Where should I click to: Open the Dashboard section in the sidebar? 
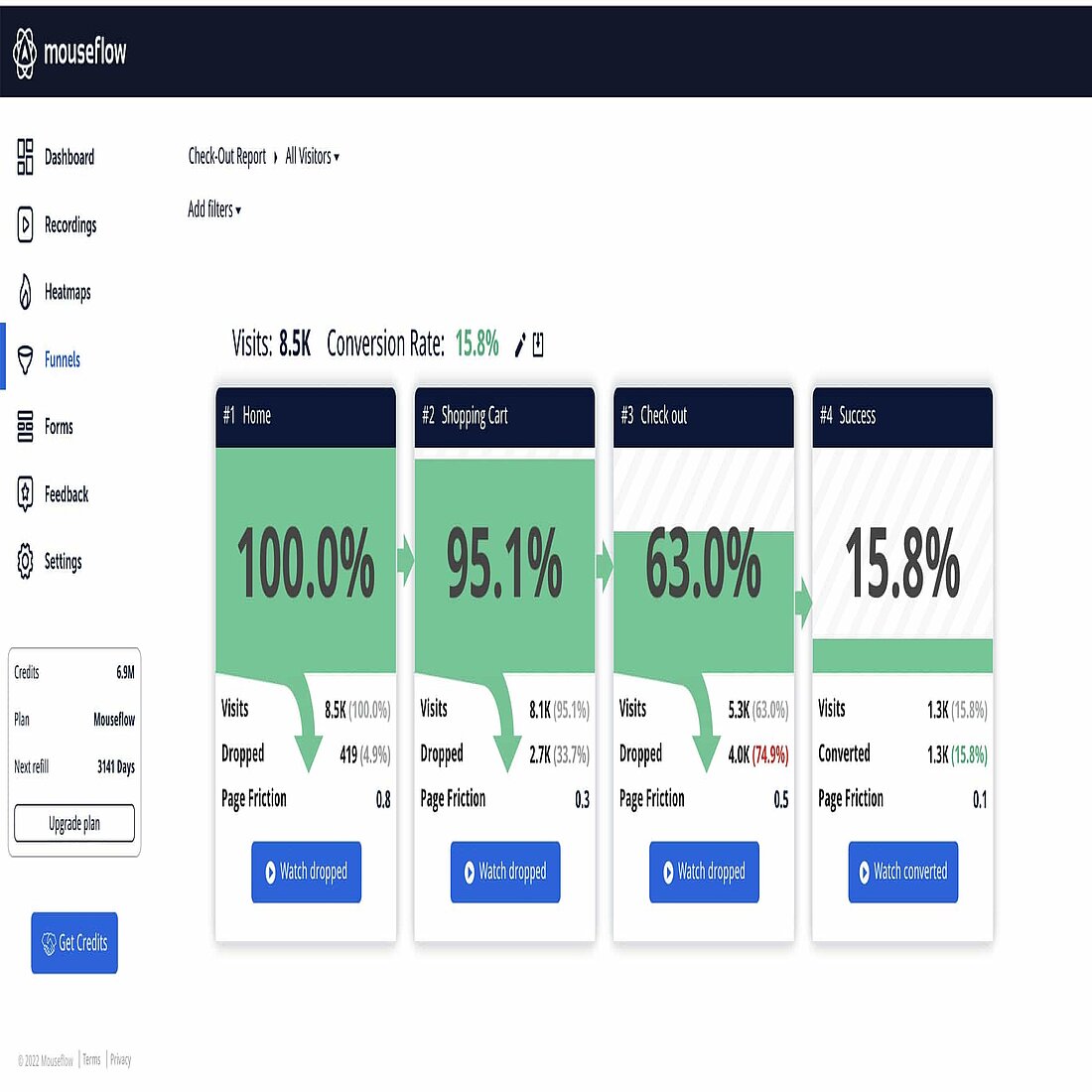click(x=55, y=158)
